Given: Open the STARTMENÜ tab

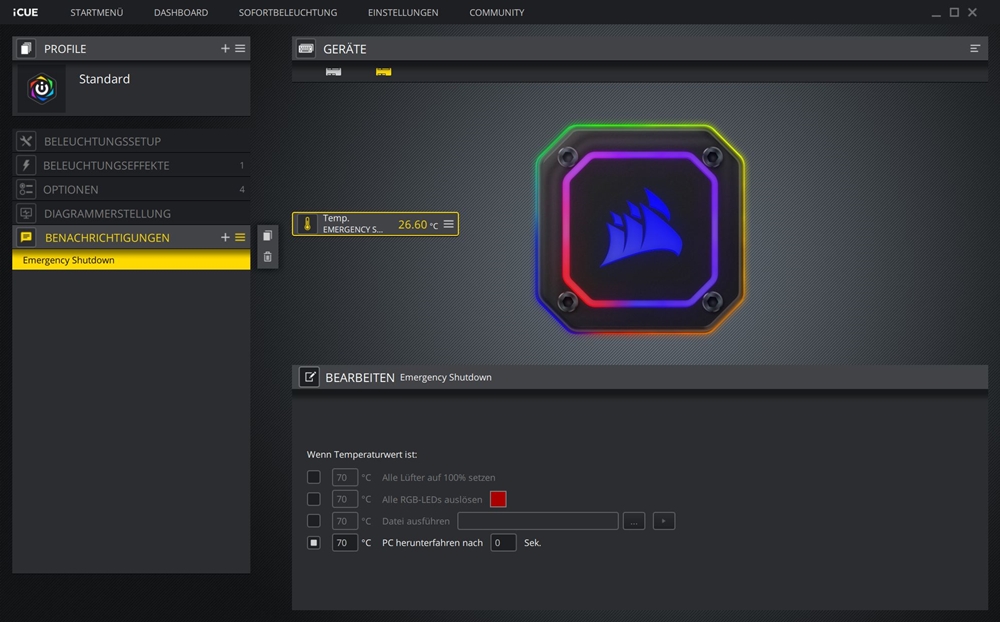Looking at the screenshot, I should (96, 12).
